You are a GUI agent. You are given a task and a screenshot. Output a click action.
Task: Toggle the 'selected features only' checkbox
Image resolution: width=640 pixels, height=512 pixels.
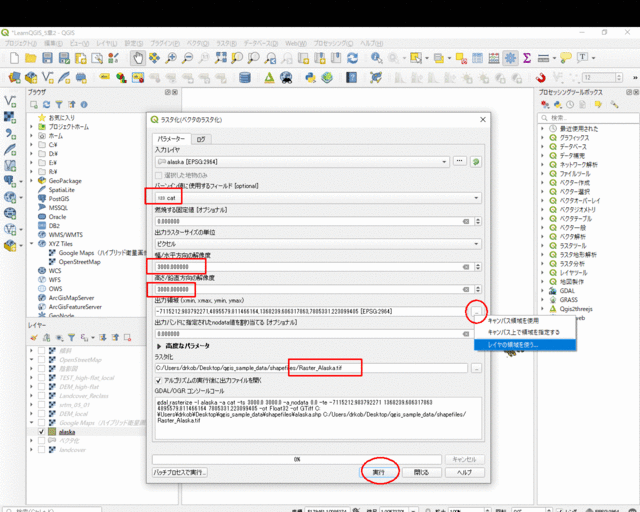point(158,175)
